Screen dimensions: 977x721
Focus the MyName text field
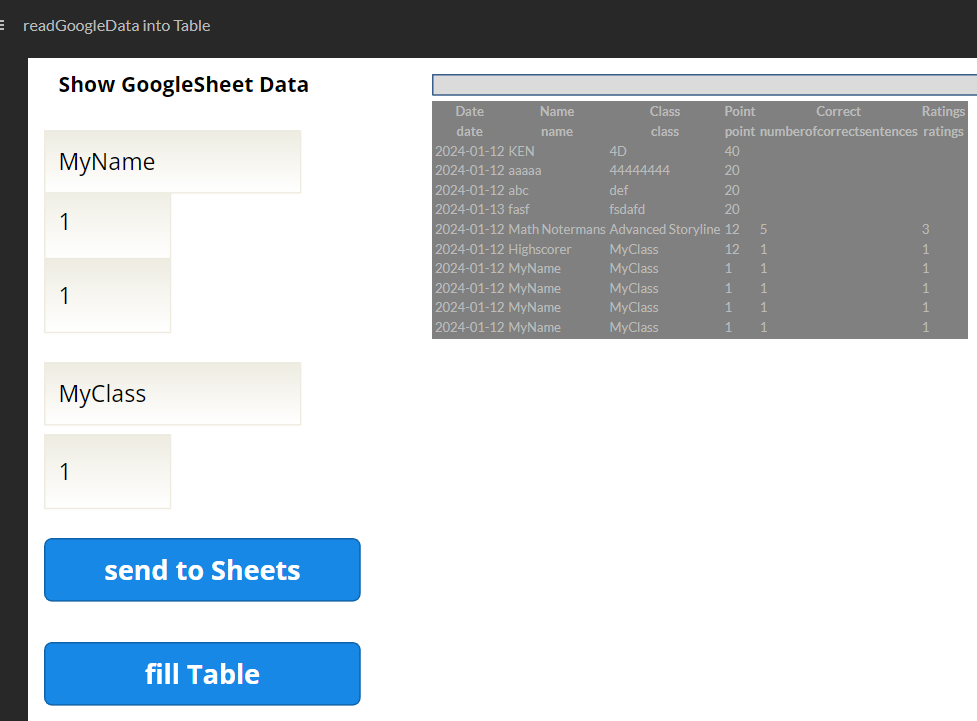coord(172,161)
